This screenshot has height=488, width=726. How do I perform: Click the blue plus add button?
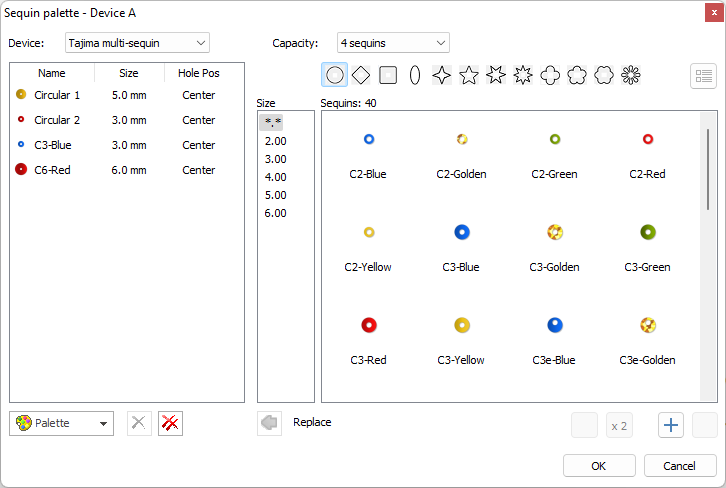click(671, 425)
